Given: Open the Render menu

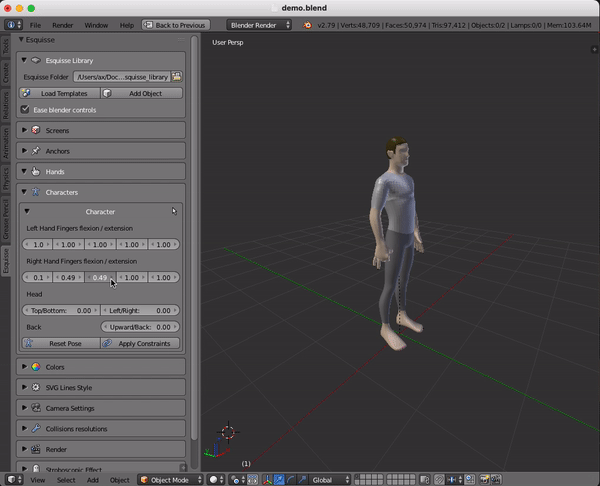Looking at the screenshot, I should click(62, 25).
